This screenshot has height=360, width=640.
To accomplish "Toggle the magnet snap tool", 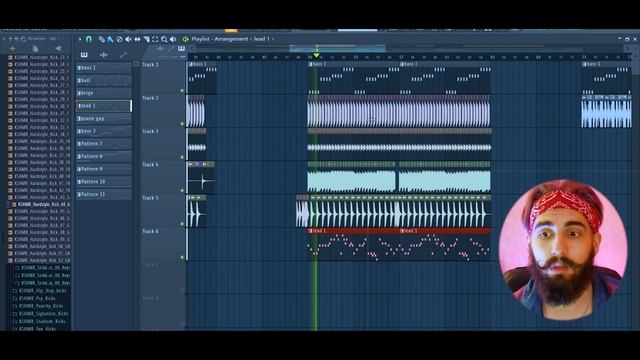I will (89, 39).
